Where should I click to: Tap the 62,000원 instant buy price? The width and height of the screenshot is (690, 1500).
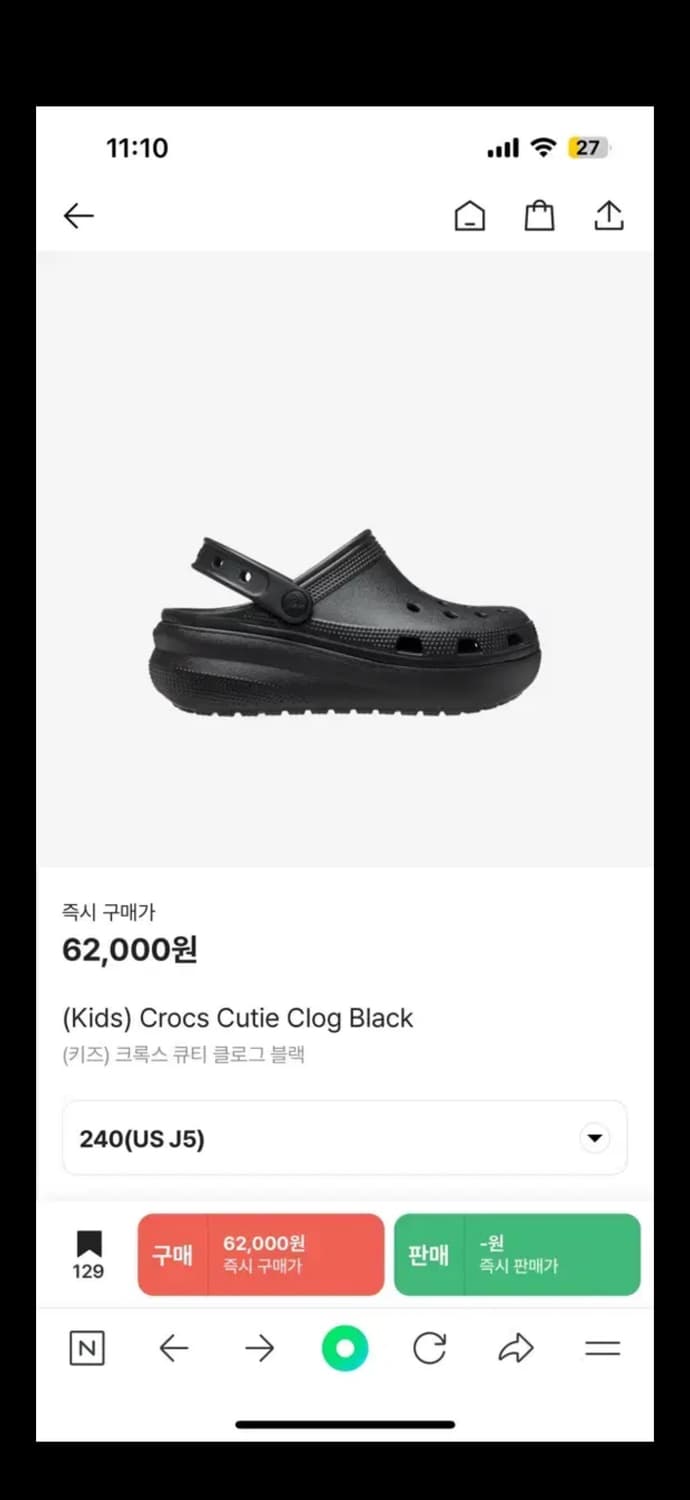[x=130, y=949]
